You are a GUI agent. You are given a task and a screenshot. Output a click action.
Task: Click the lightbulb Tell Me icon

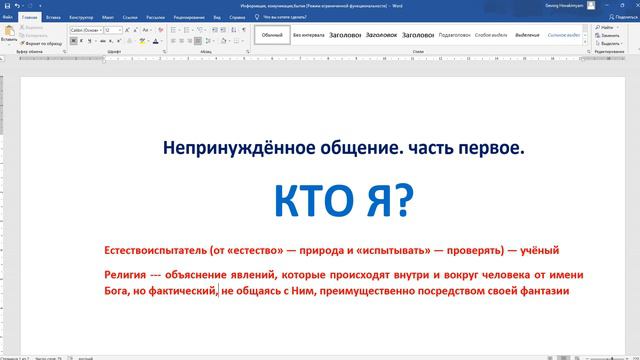point(257,17)
